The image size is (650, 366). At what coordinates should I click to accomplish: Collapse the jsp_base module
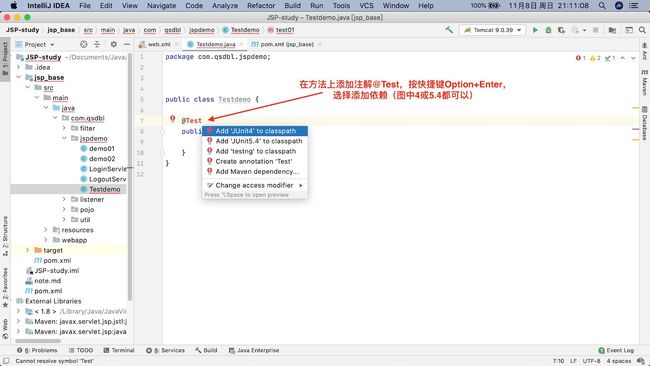point(18,77)
